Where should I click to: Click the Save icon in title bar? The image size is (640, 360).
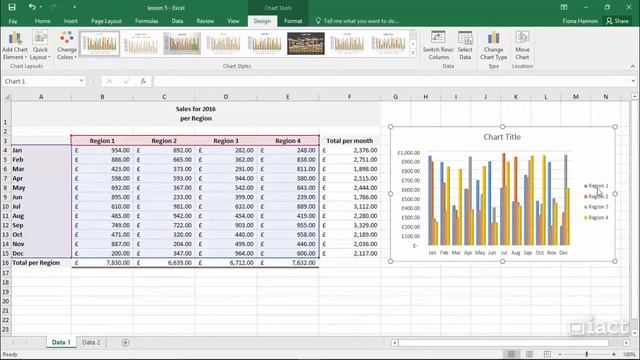[12, 7]
